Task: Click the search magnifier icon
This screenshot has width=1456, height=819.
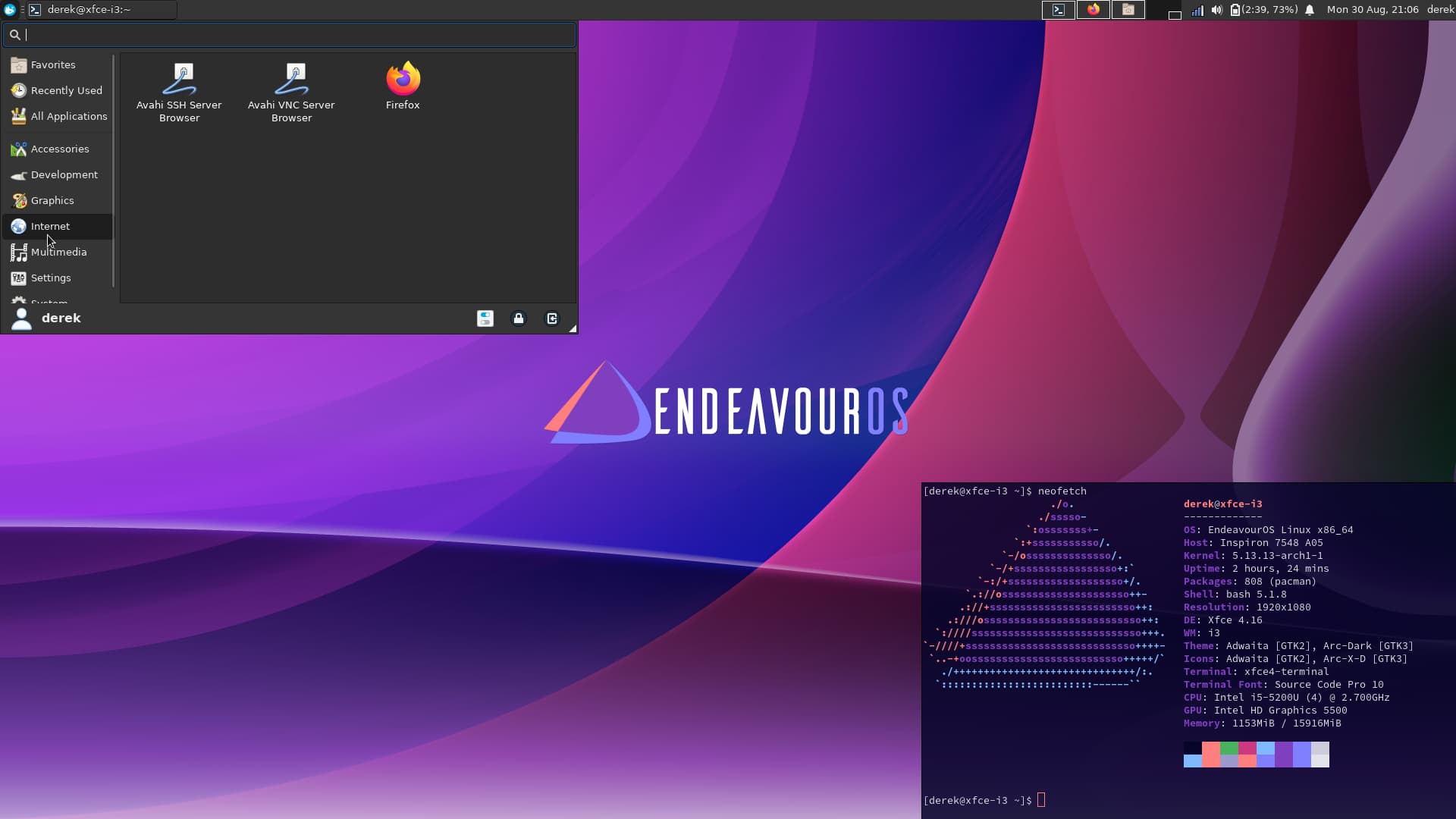Action: (x=14, y=34)
